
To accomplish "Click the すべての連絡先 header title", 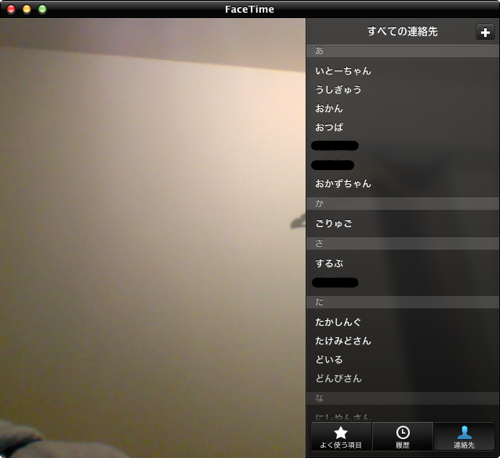I will pyautogui.click(x=402, y=31).
